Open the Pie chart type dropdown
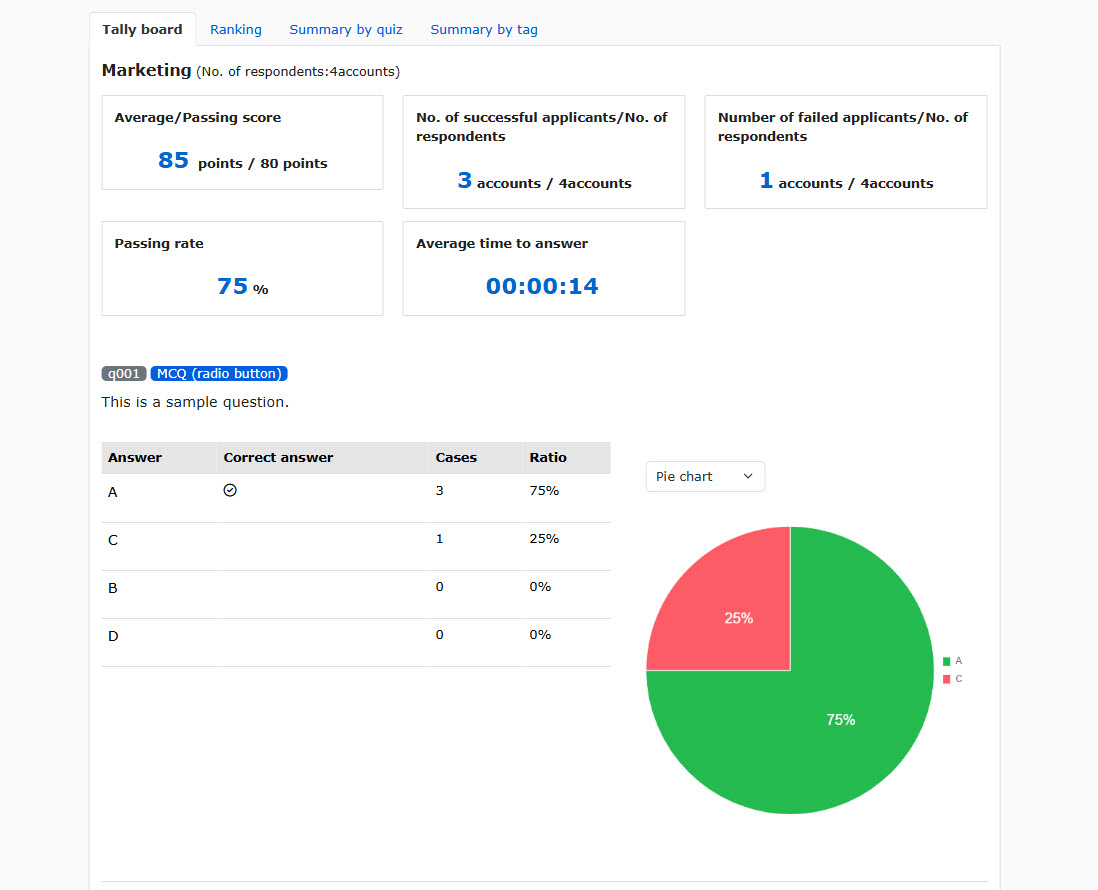1098x890 pixels. click(705, 477)
